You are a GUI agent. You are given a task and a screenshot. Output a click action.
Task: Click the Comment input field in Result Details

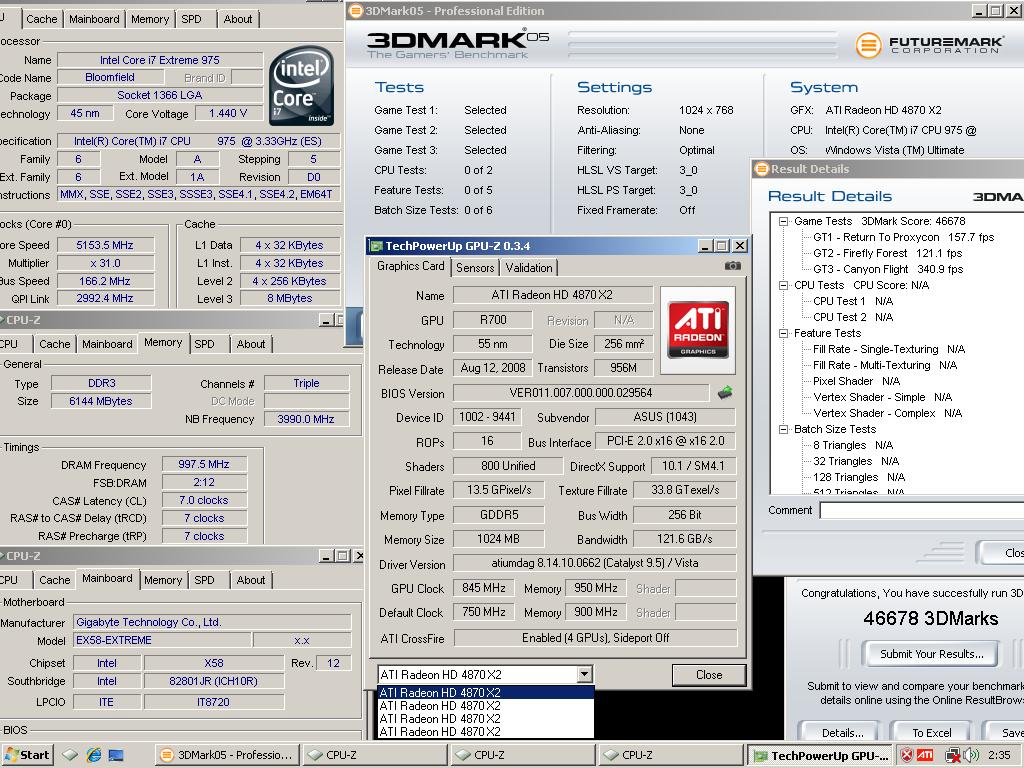(921, 511)
